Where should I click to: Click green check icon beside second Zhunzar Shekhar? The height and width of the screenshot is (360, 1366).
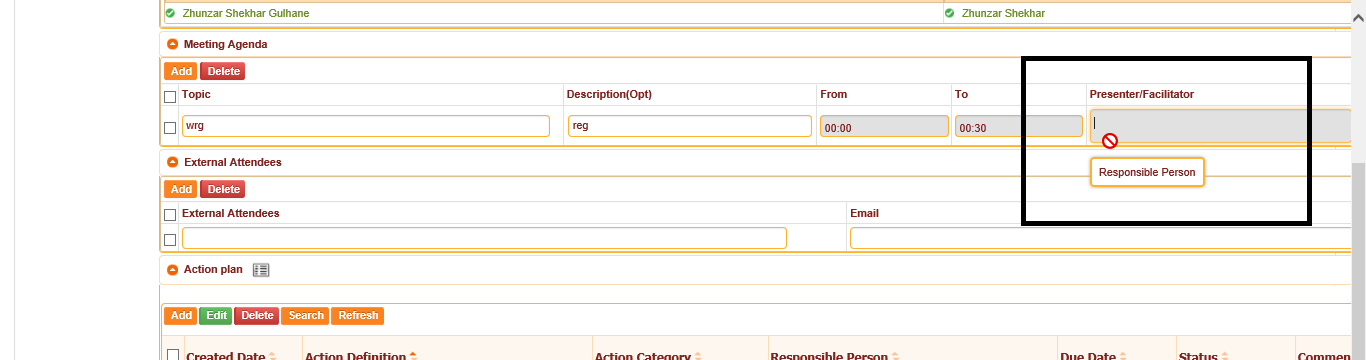(949, 14)
